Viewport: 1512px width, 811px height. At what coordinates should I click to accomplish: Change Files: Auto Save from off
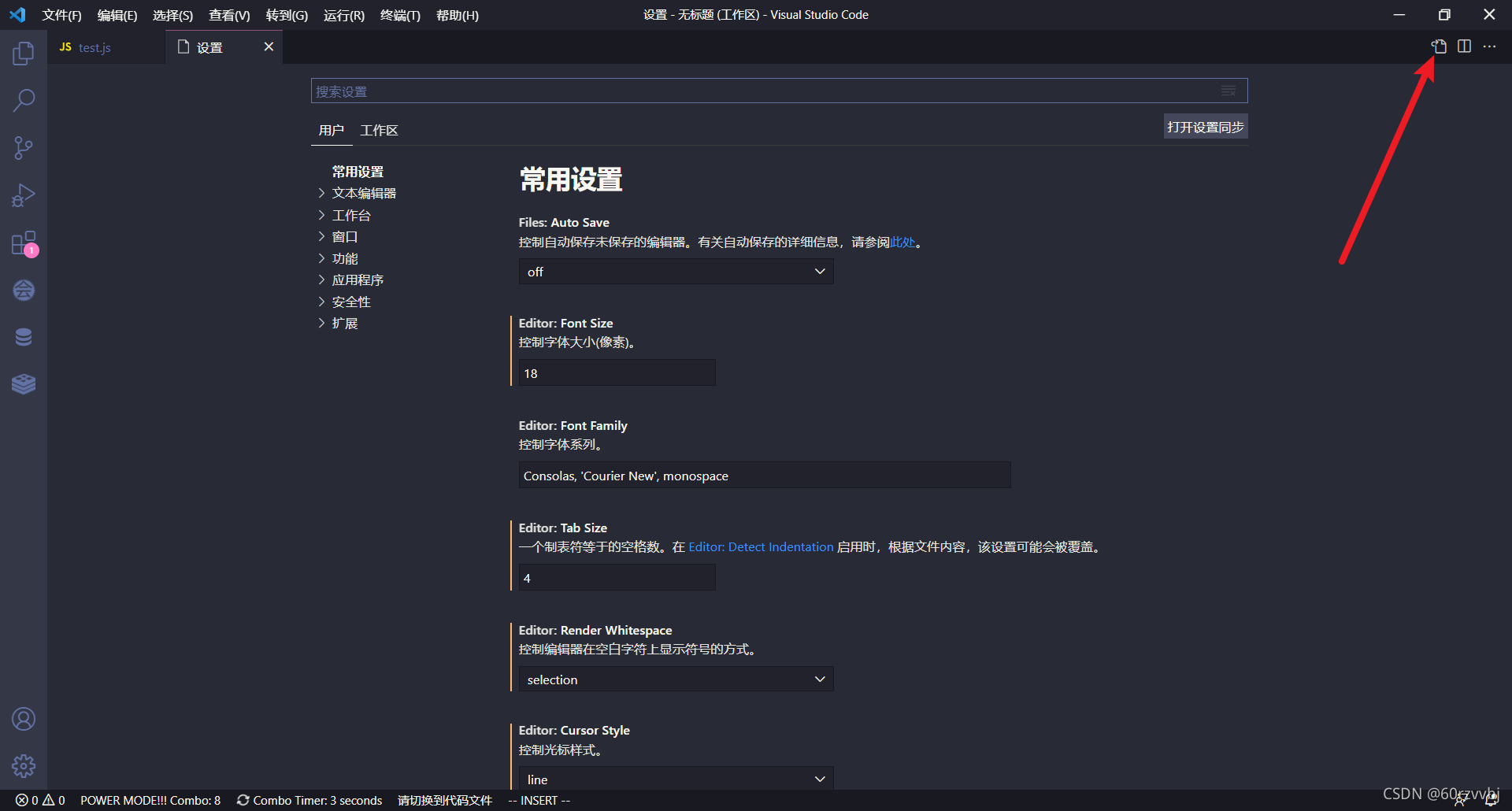(x=675, y=271)
